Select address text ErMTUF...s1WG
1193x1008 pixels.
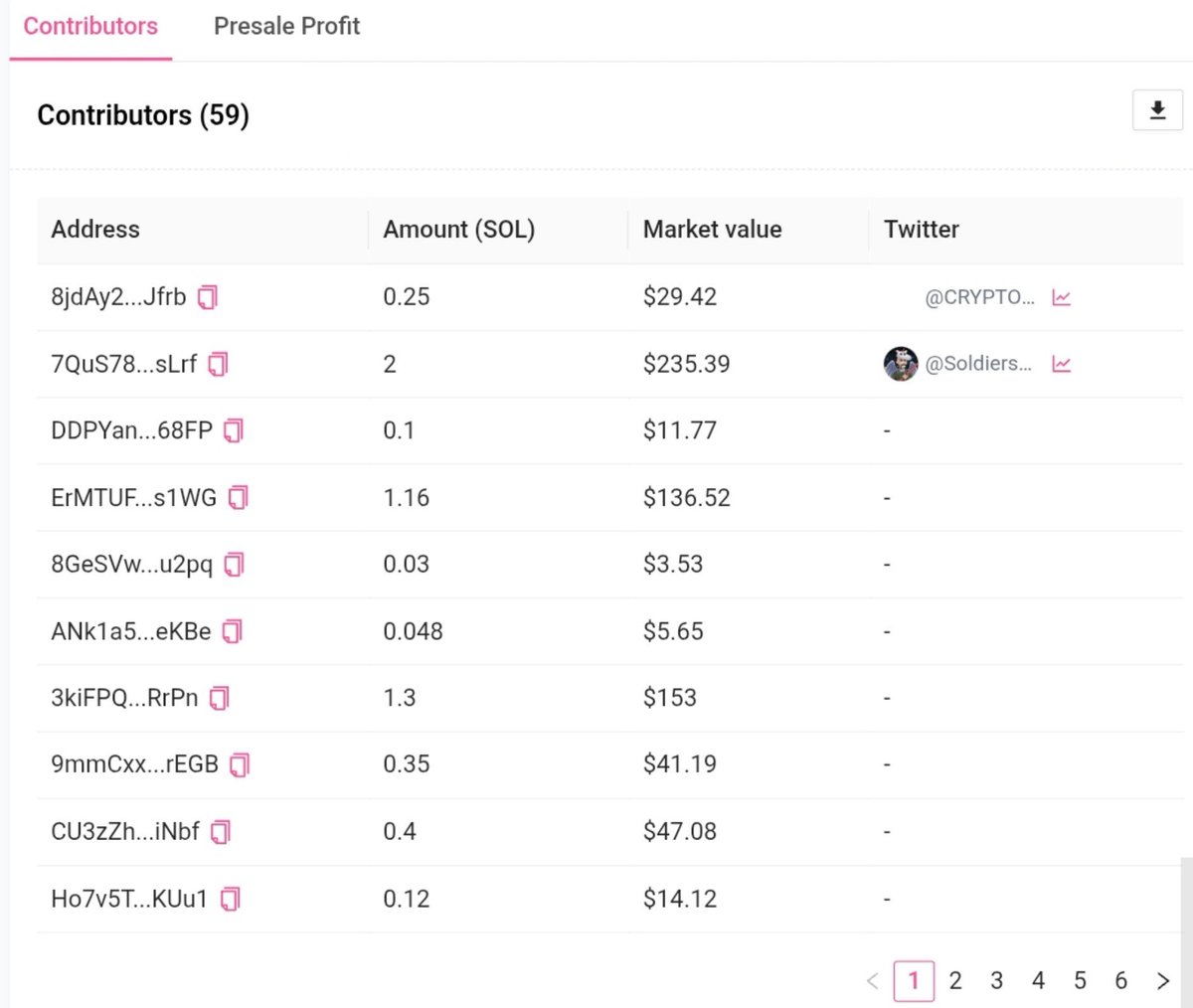pyautogui.click(x=134, y=498)
